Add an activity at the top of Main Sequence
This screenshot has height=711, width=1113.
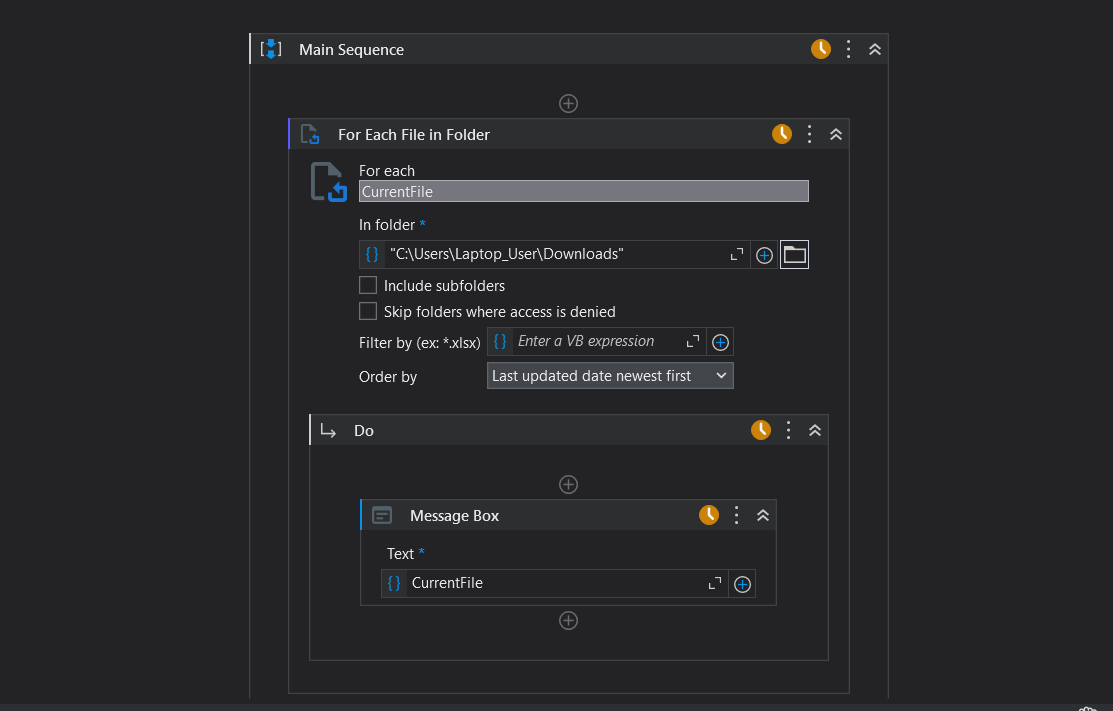click(x=568, y=103)
